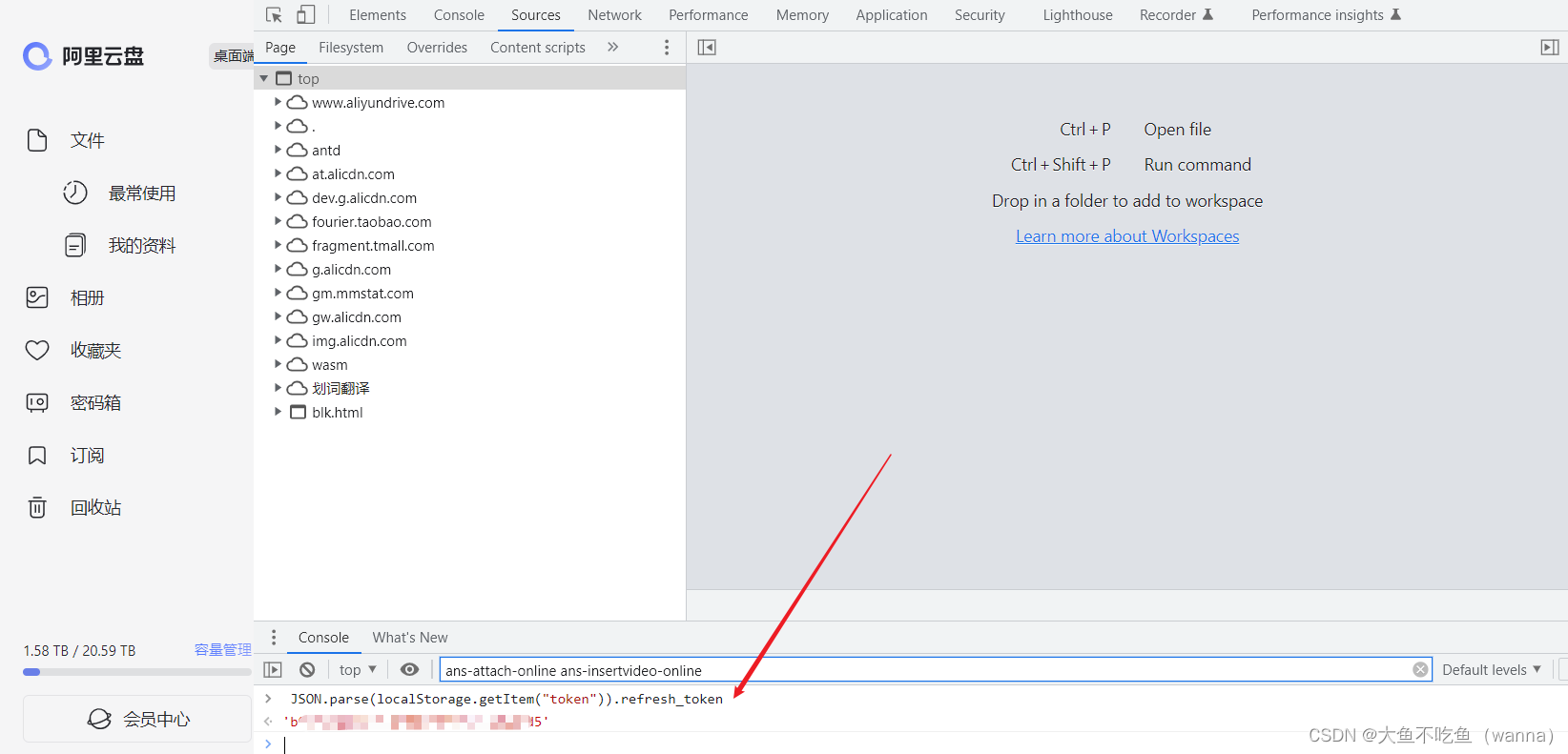Viewport: 1568px width, 754px height.
Task: Open the Subscriptions bookmark icon
Action: [37, 455]
